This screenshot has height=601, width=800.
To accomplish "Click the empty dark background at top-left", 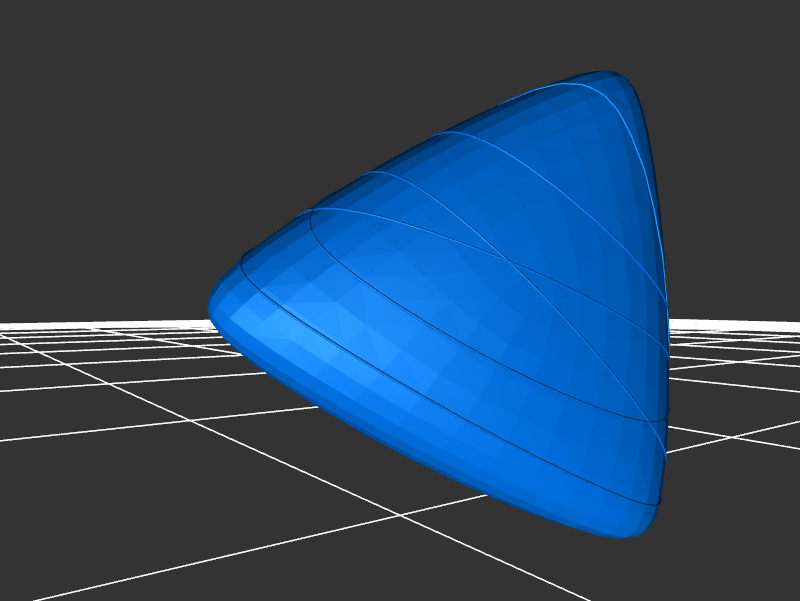I will pyautogui.click(x=100, y=100).
